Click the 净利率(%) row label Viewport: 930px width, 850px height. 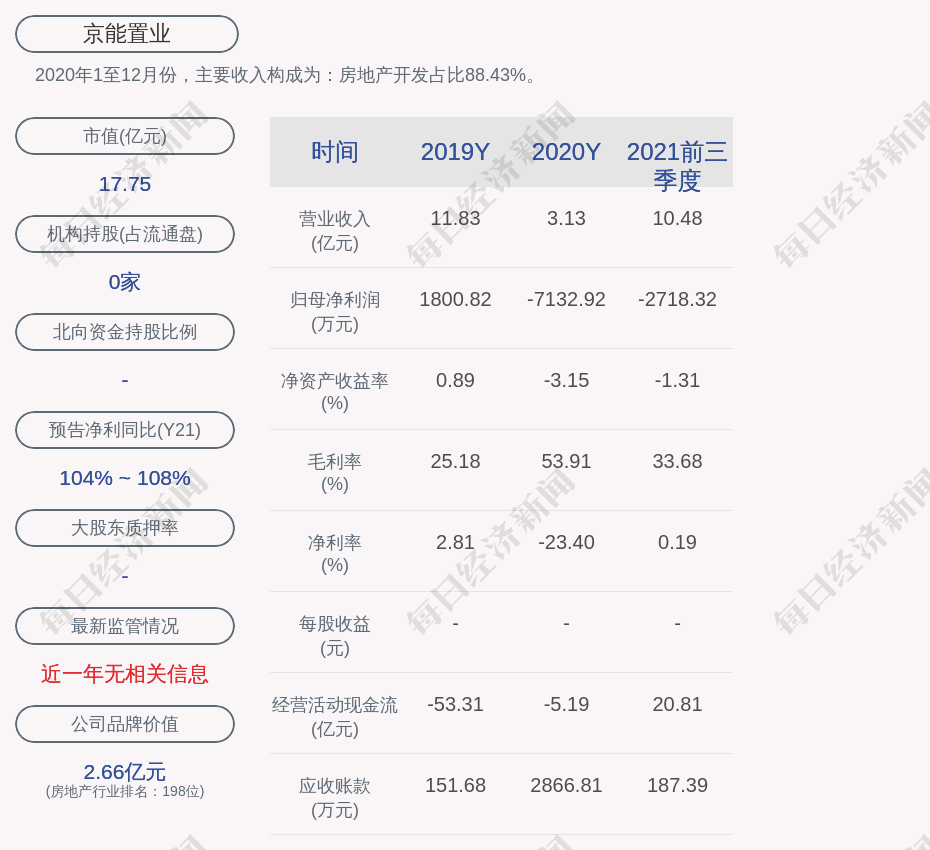[x=335, y=554]
